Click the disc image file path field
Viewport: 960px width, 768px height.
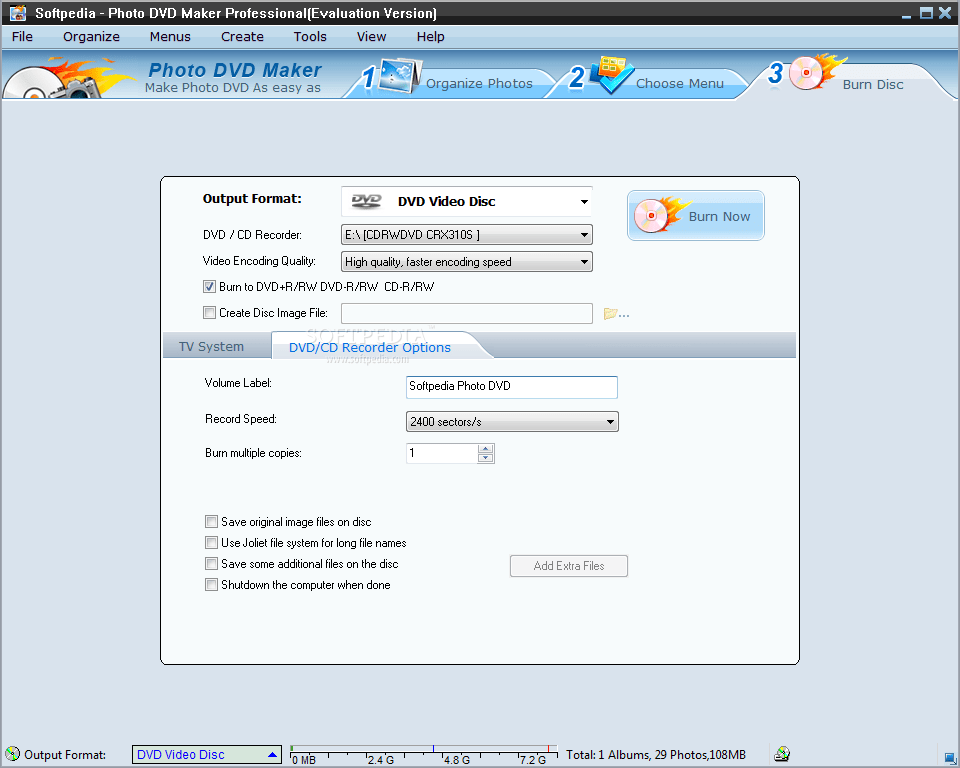click(467, 314)
